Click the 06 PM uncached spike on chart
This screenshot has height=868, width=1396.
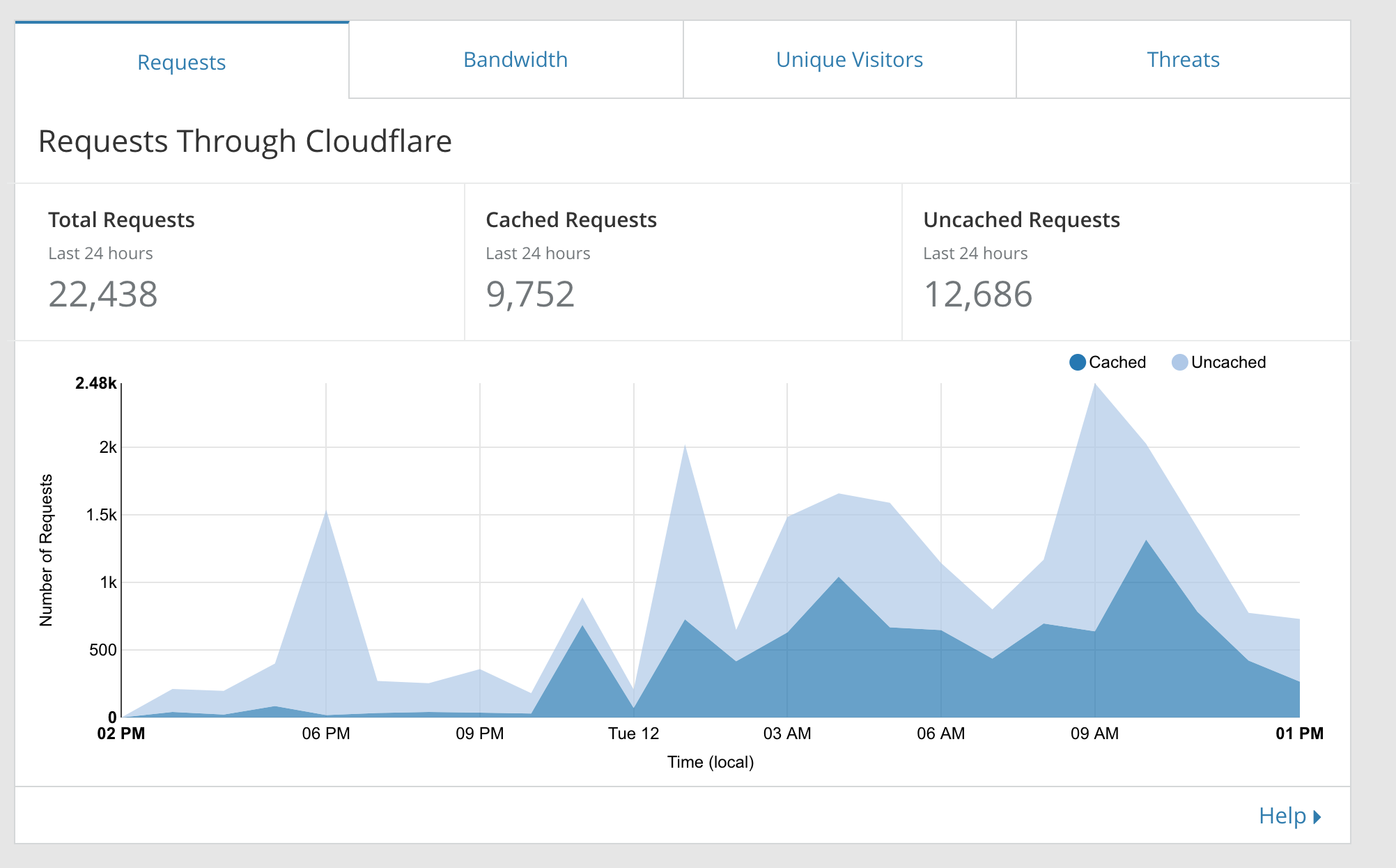(326, 512)
